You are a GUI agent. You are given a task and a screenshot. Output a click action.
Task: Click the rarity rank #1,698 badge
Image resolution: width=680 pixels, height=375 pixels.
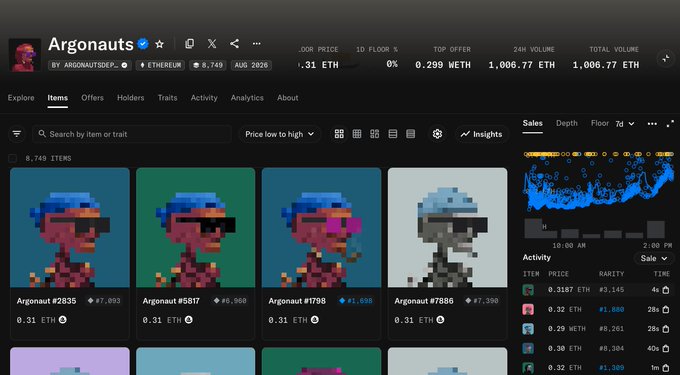[x=356, y=300]
